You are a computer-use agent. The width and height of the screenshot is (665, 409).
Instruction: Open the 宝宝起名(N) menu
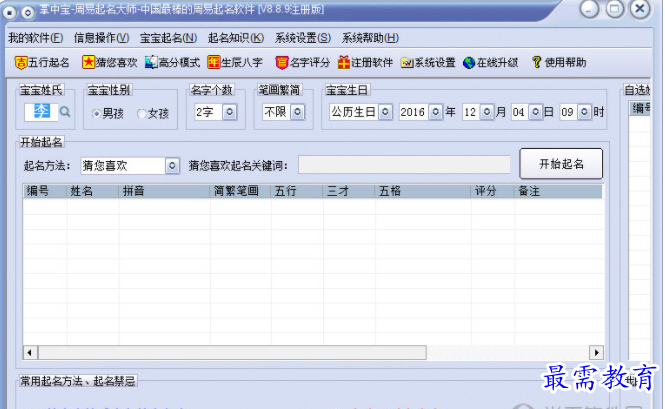click(x=168, y=38)
